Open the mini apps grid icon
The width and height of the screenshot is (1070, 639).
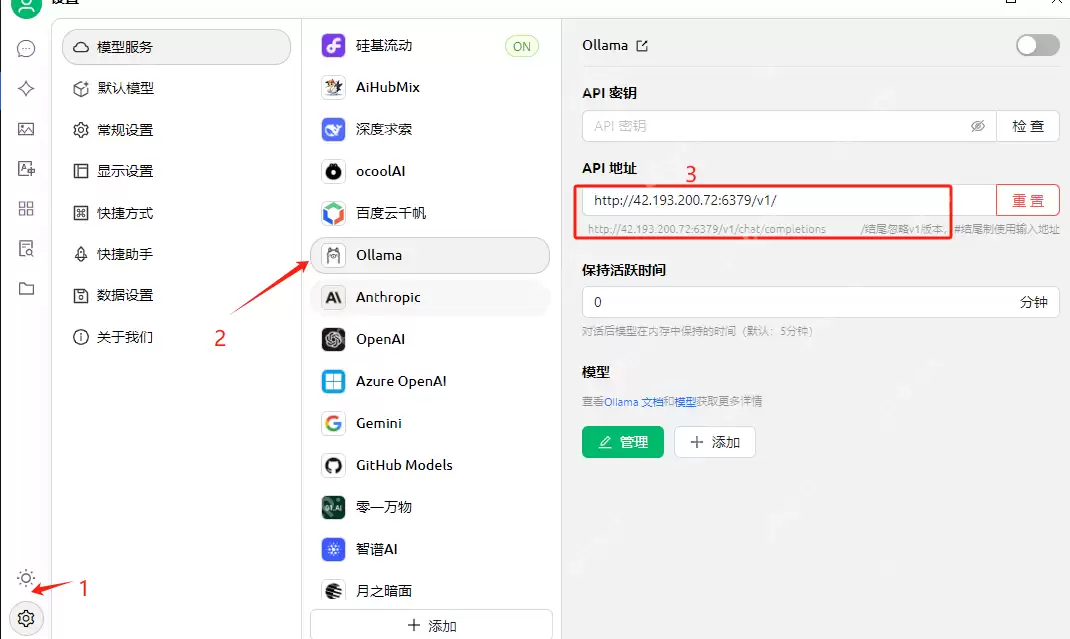26,208
